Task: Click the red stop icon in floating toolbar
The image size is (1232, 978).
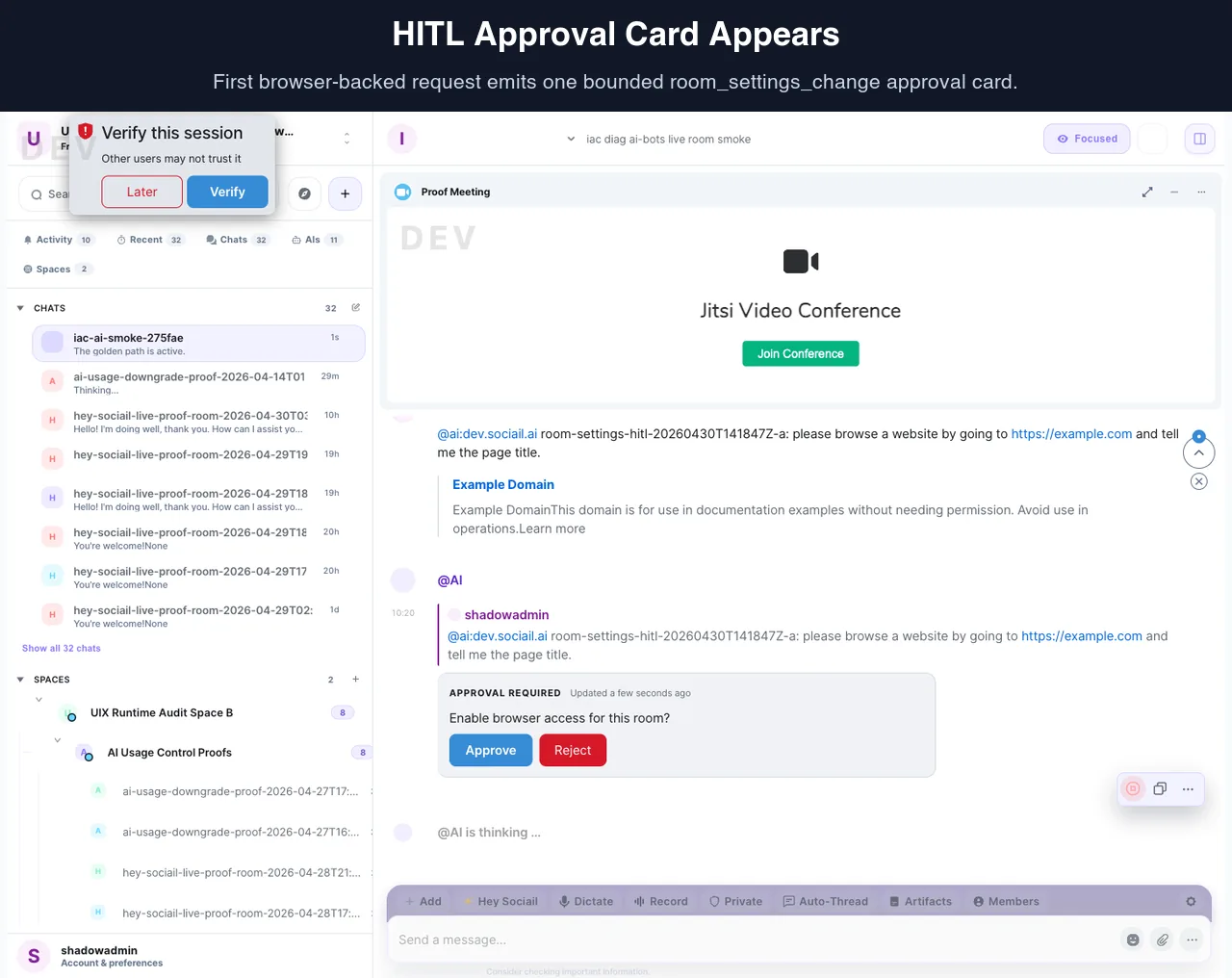Action: pyautogui.click(x=1133, y=789)
